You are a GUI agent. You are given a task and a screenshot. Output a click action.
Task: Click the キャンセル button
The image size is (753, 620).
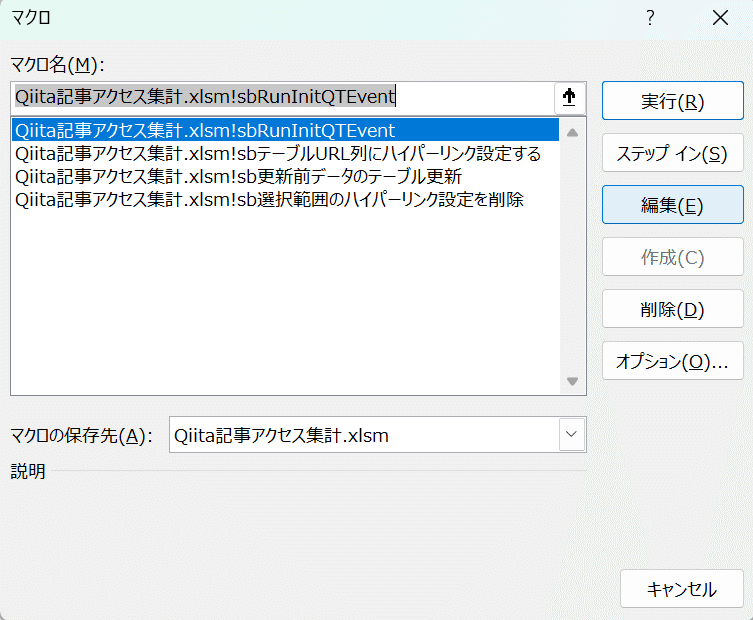[681, 589]
